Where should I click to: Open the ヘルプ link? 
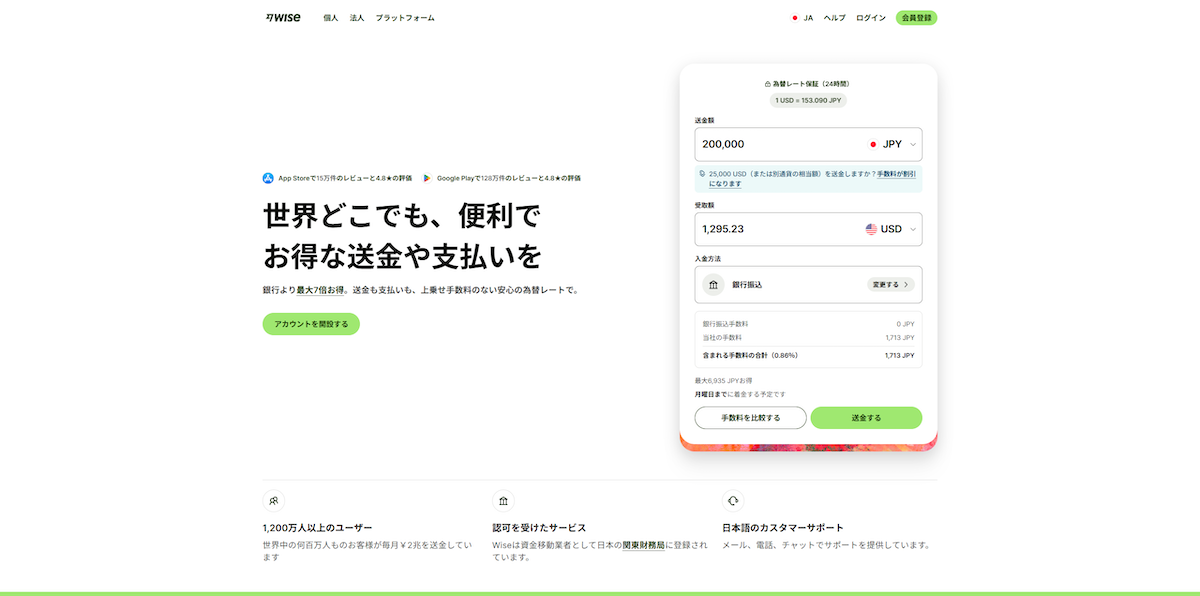[x=834, y=18]
